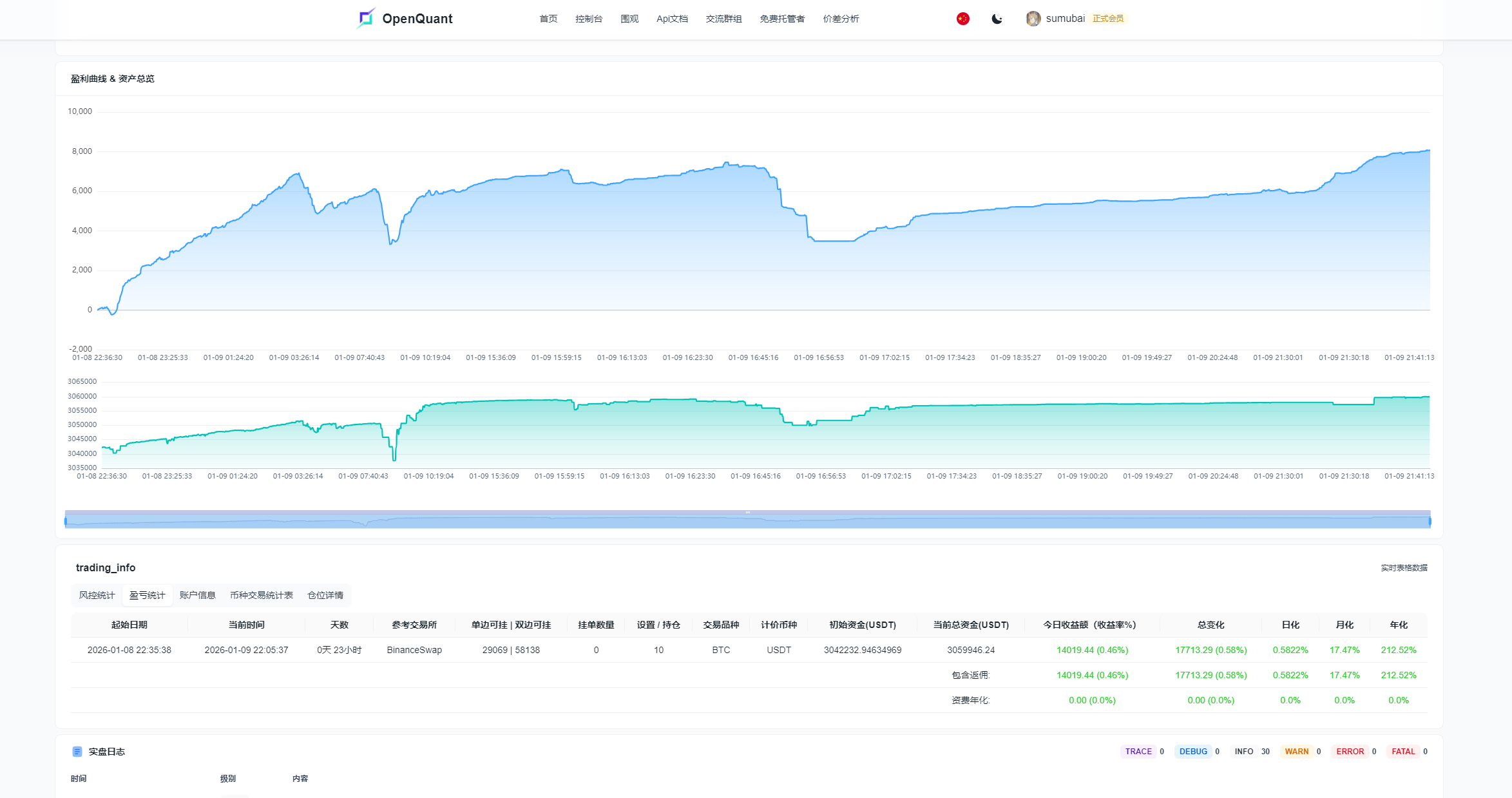Click the OpenQuant logo icon
The width and height of the screenshot is (1512, 798).
point(366,18)
